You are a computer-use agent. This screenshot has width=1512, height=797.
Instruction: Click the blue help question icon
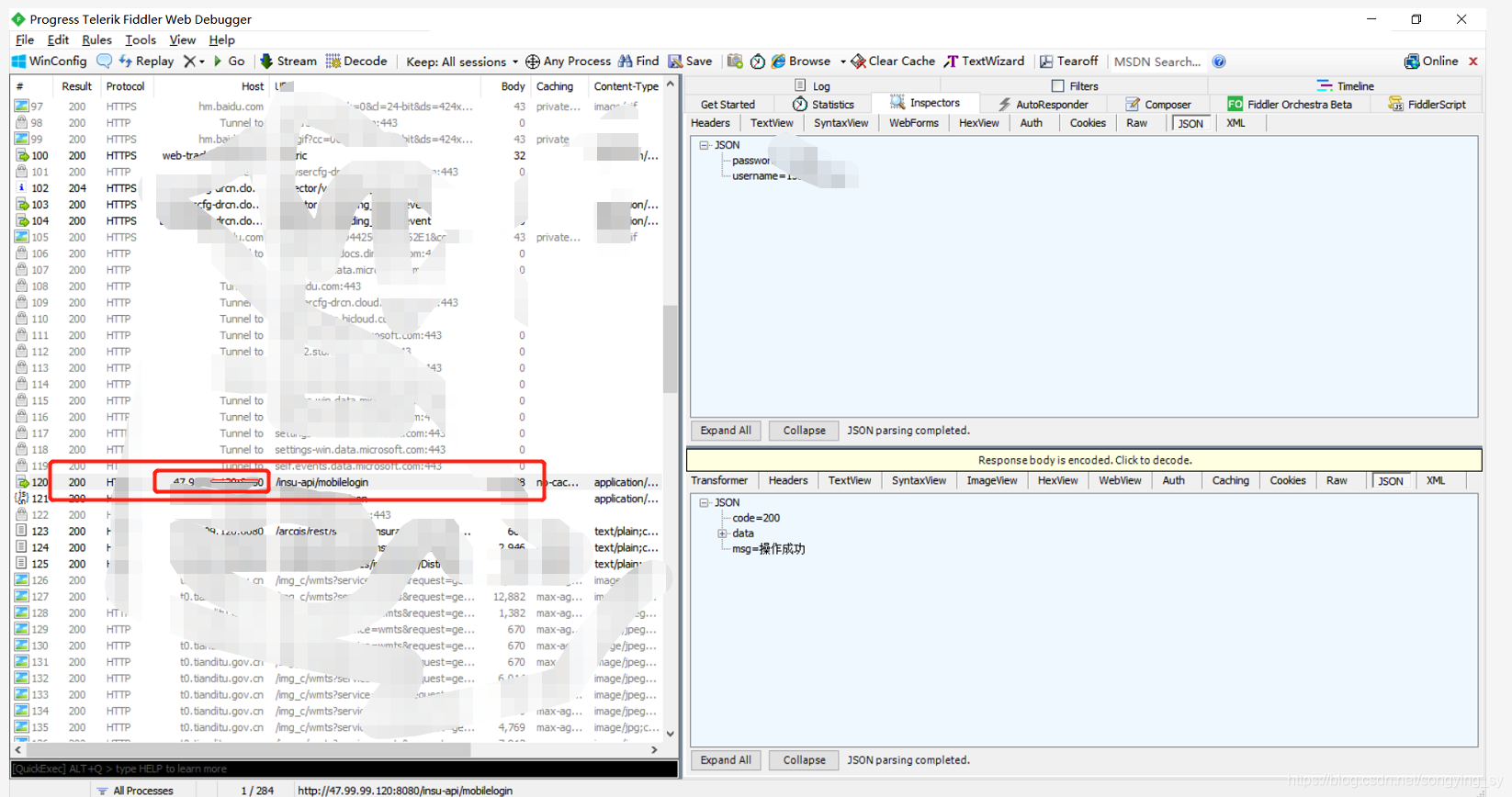tap(1219, 62)
